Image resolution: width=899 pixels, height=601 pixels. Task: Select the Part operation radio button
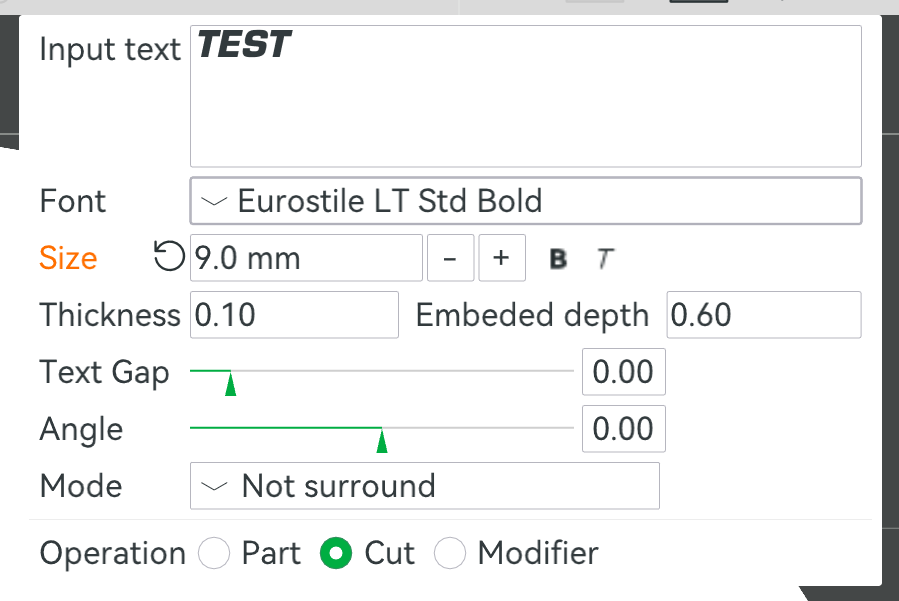(x=214, y=553)
